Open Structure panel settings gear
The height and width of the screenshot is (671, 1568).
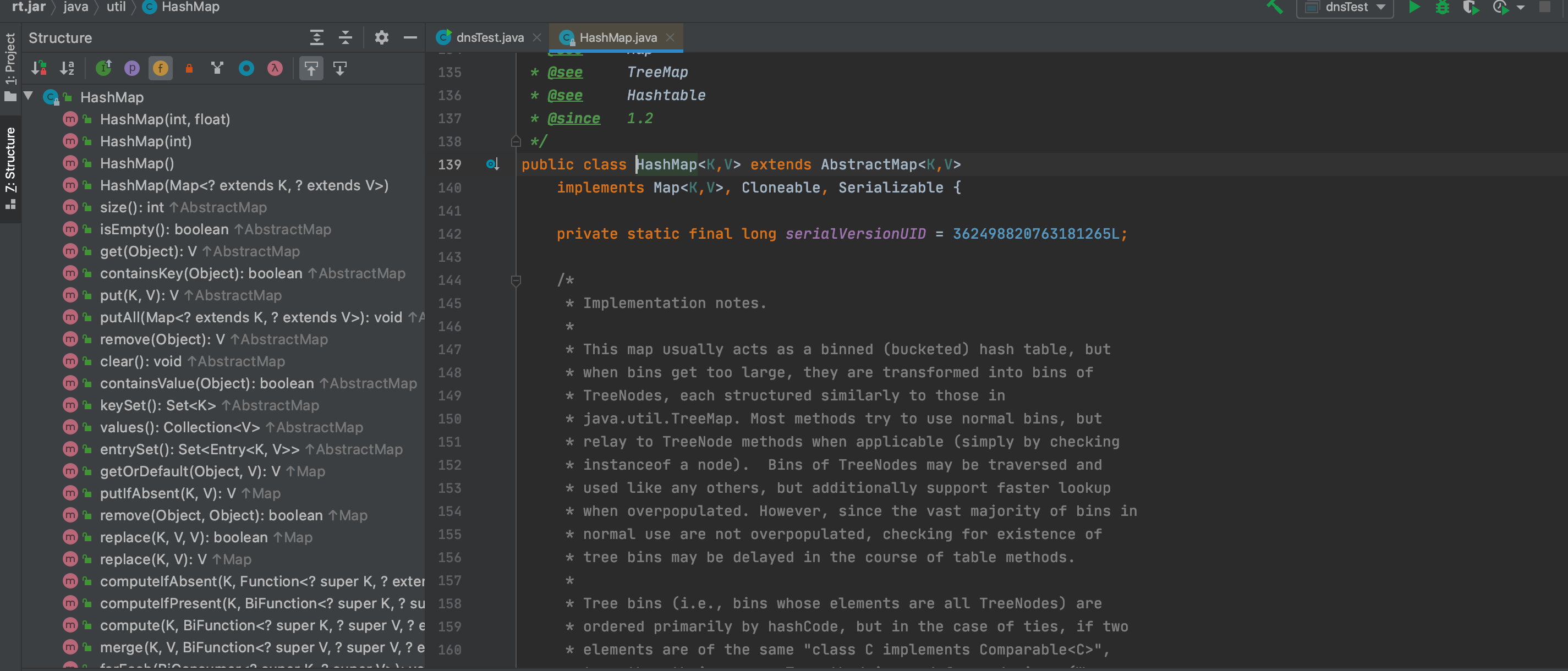point(381,38)
